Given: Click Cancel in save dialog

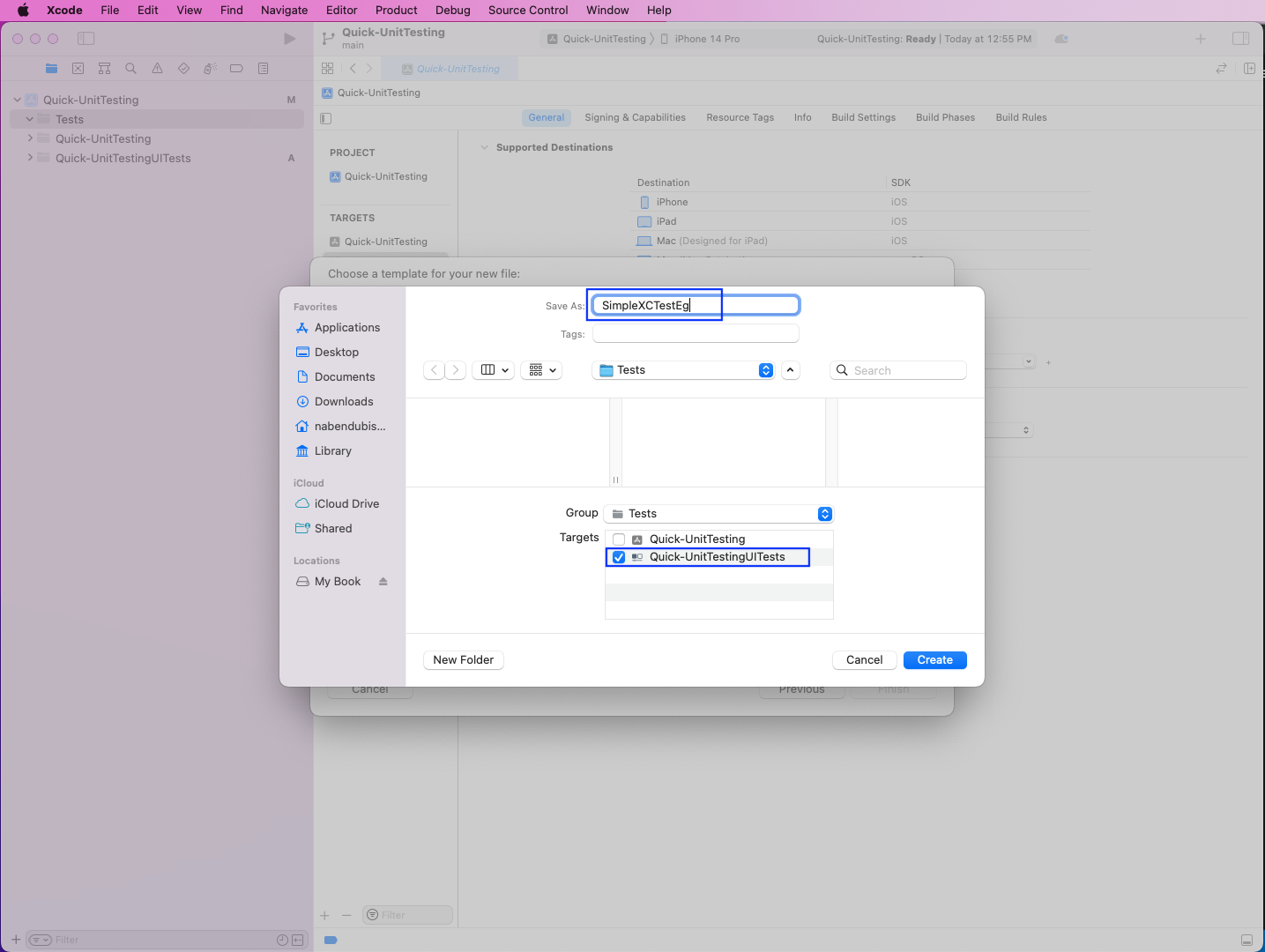Looking at the screenshot, I should 864,660.
